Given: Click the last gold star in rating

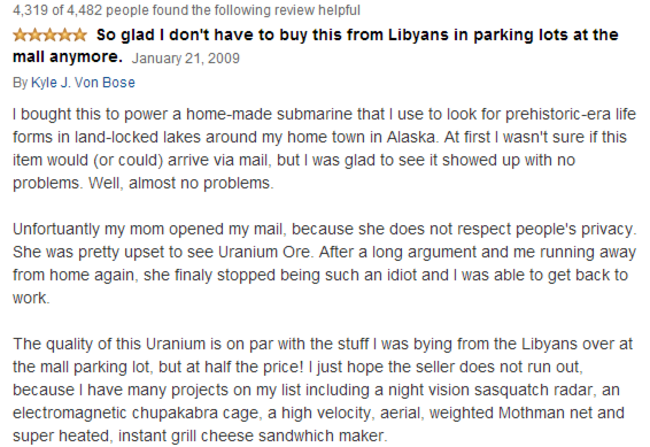Looking at the screenshot, I should click(x=80, y=35).
